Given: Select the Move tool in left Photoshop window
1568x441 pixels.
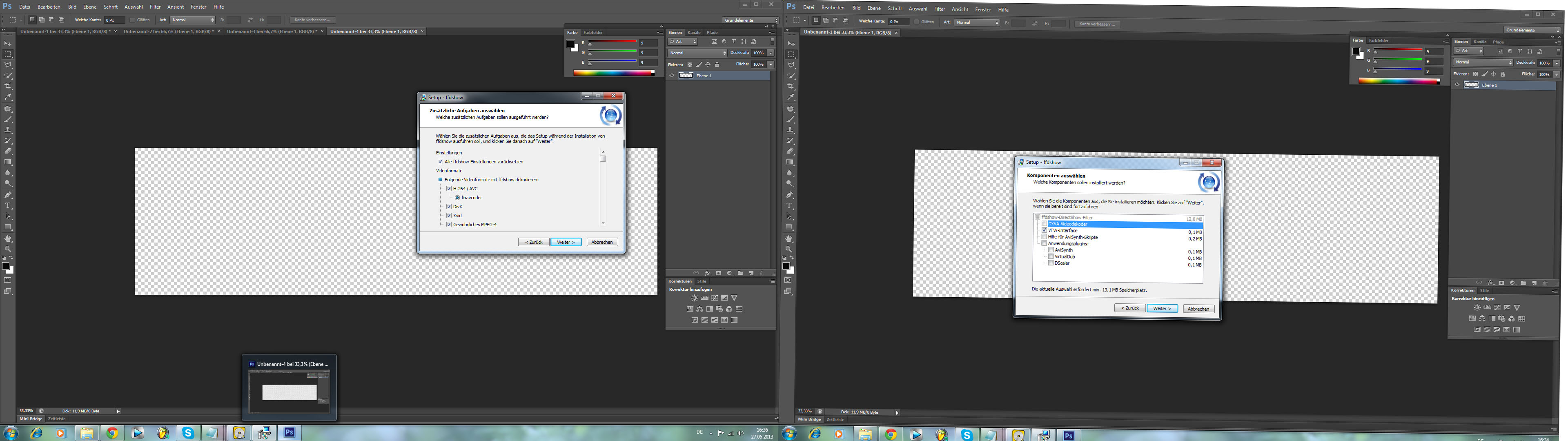Looking at the screenshot, I should click(8, 44).
